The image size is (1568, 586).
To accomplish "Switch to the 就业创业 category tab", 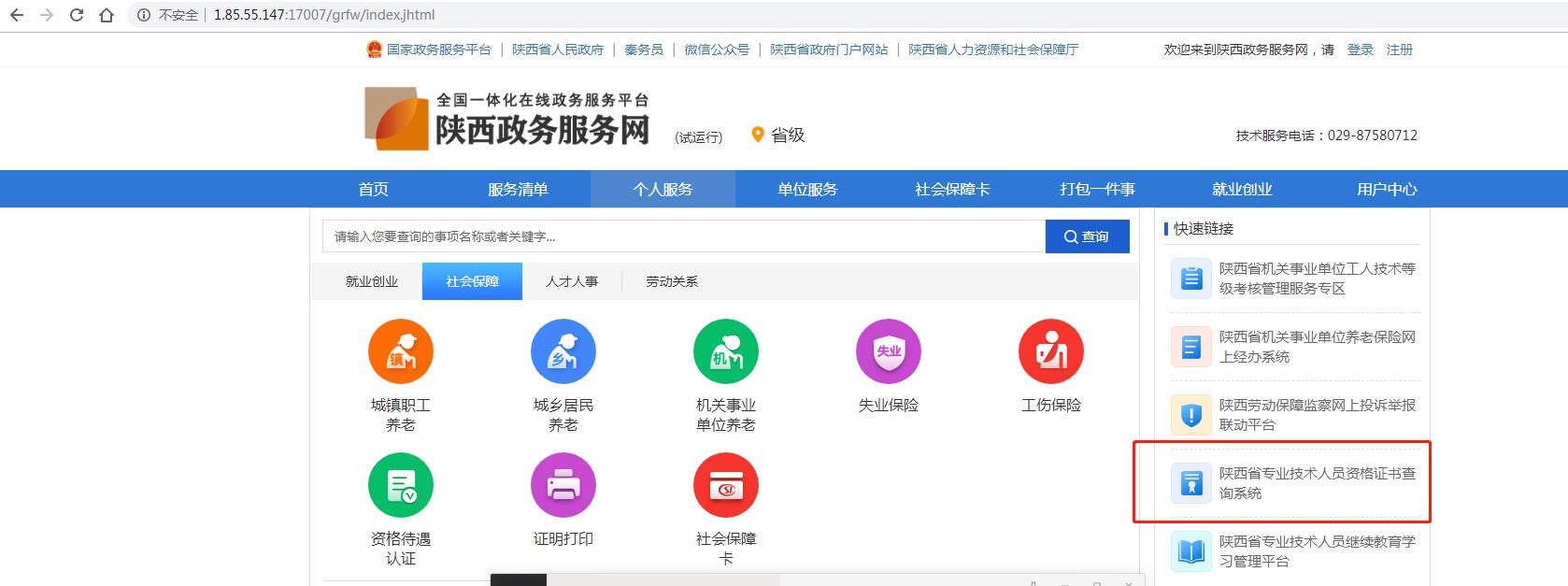I will click(x=372, y=281).
